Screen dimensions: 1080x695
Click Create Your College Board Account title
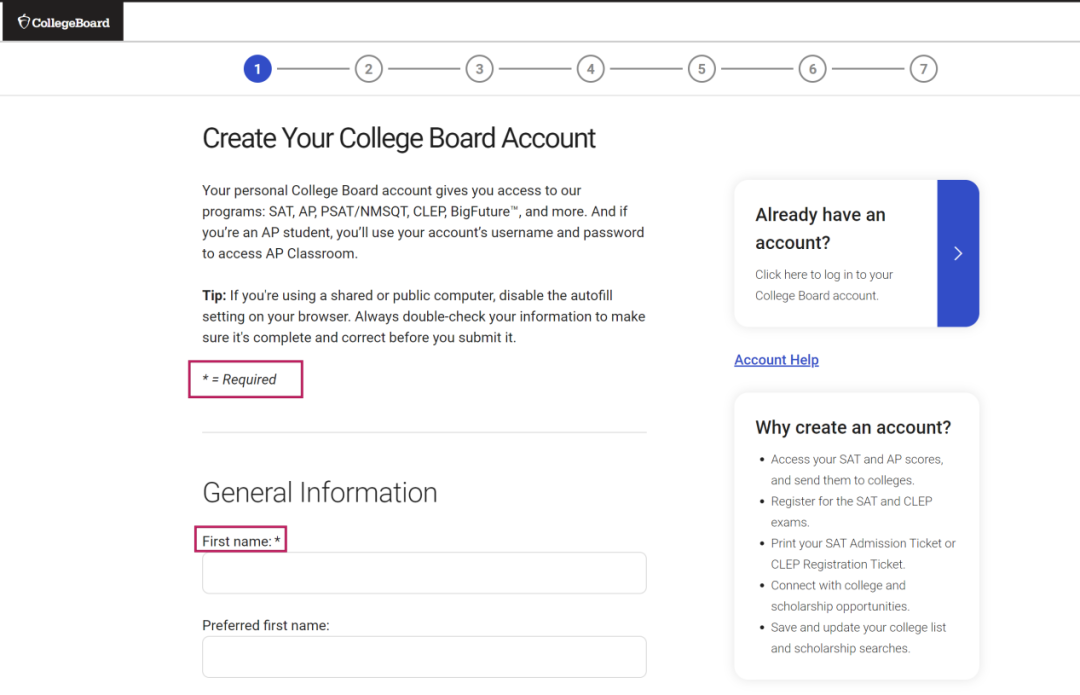coord(399,138)
